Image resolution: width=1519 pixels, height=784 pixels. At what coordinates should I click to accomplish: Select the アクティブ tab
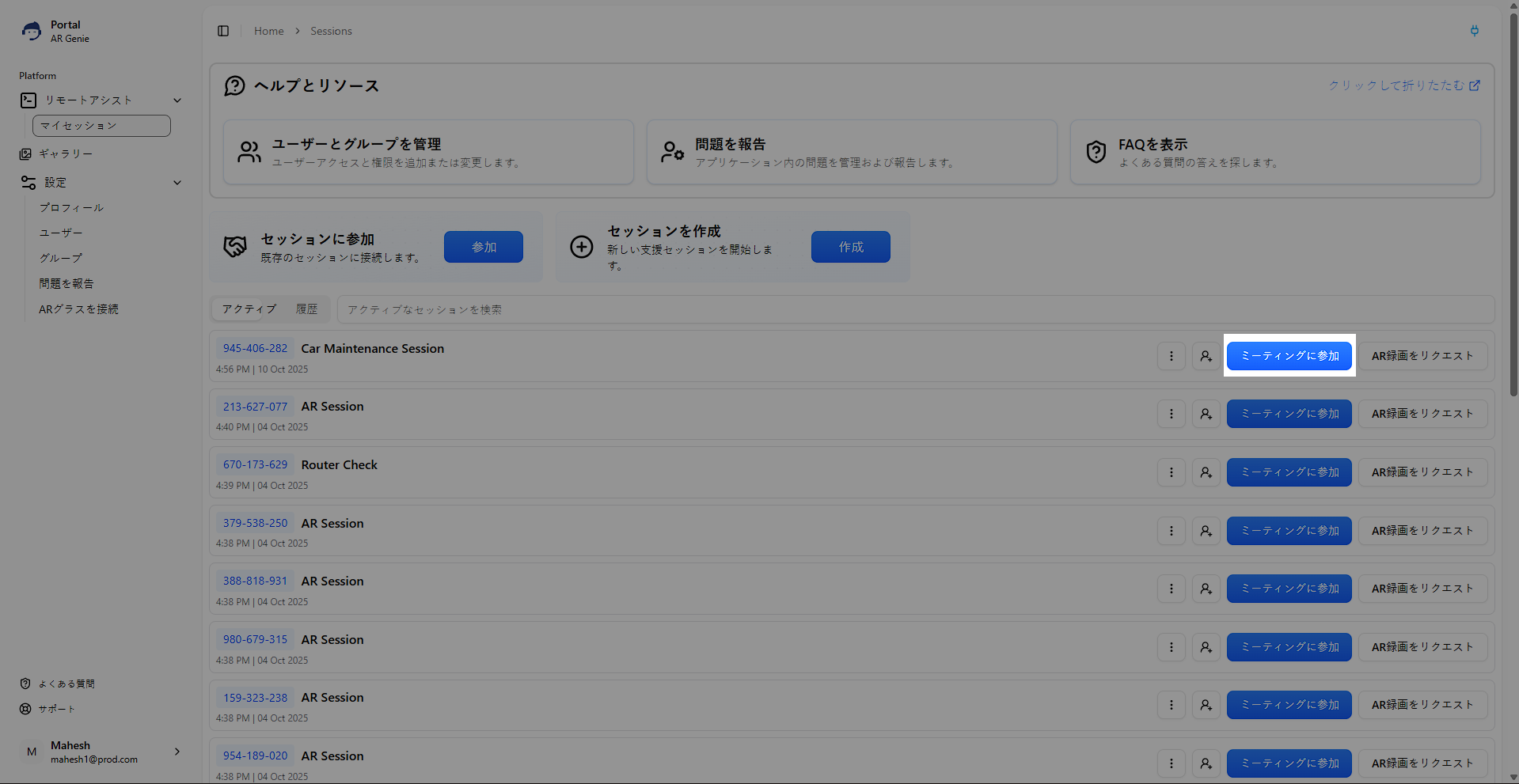tap(249, 309)
